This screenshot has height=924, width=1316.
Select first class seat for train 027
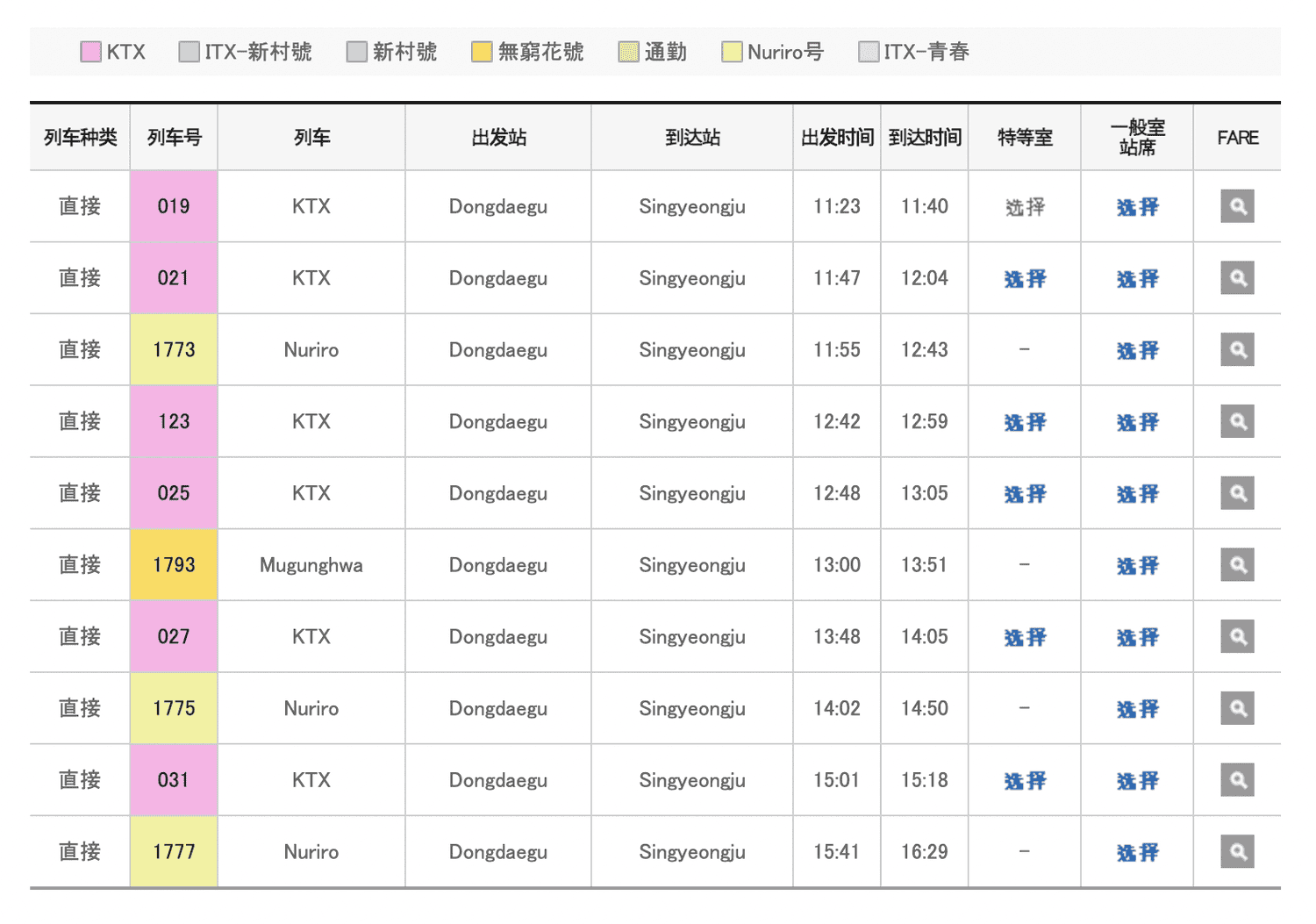point(1025,637)
